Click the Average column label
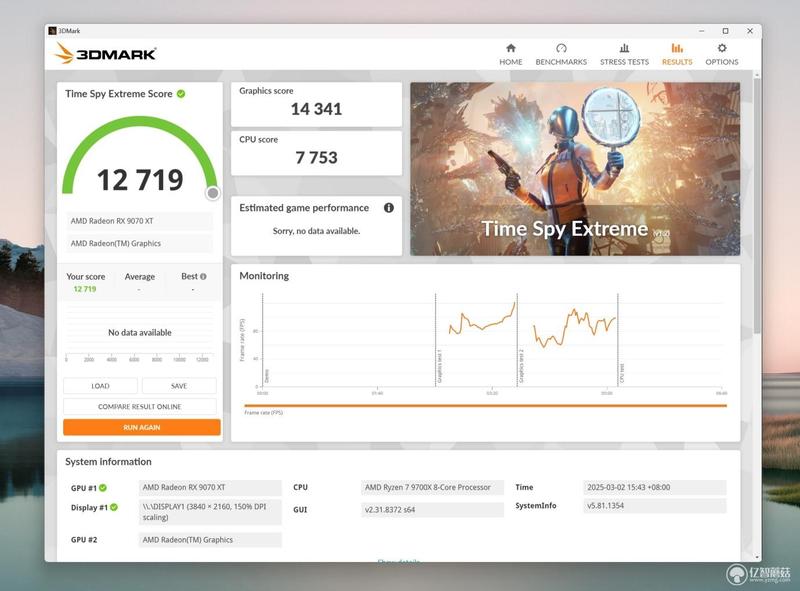800x591 pixels. 140,277
